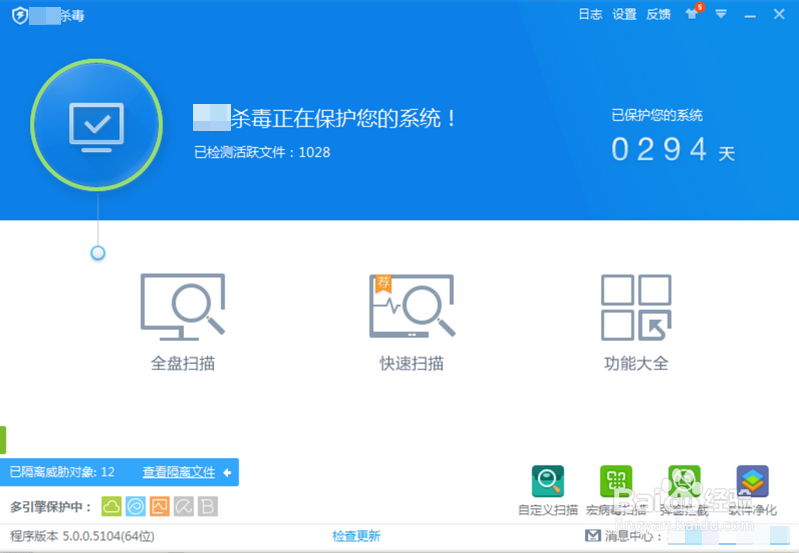Toggle the orange engine icon
Image resolution: width=799 pixels, height=553 pixels.
[x=159, y=507]
